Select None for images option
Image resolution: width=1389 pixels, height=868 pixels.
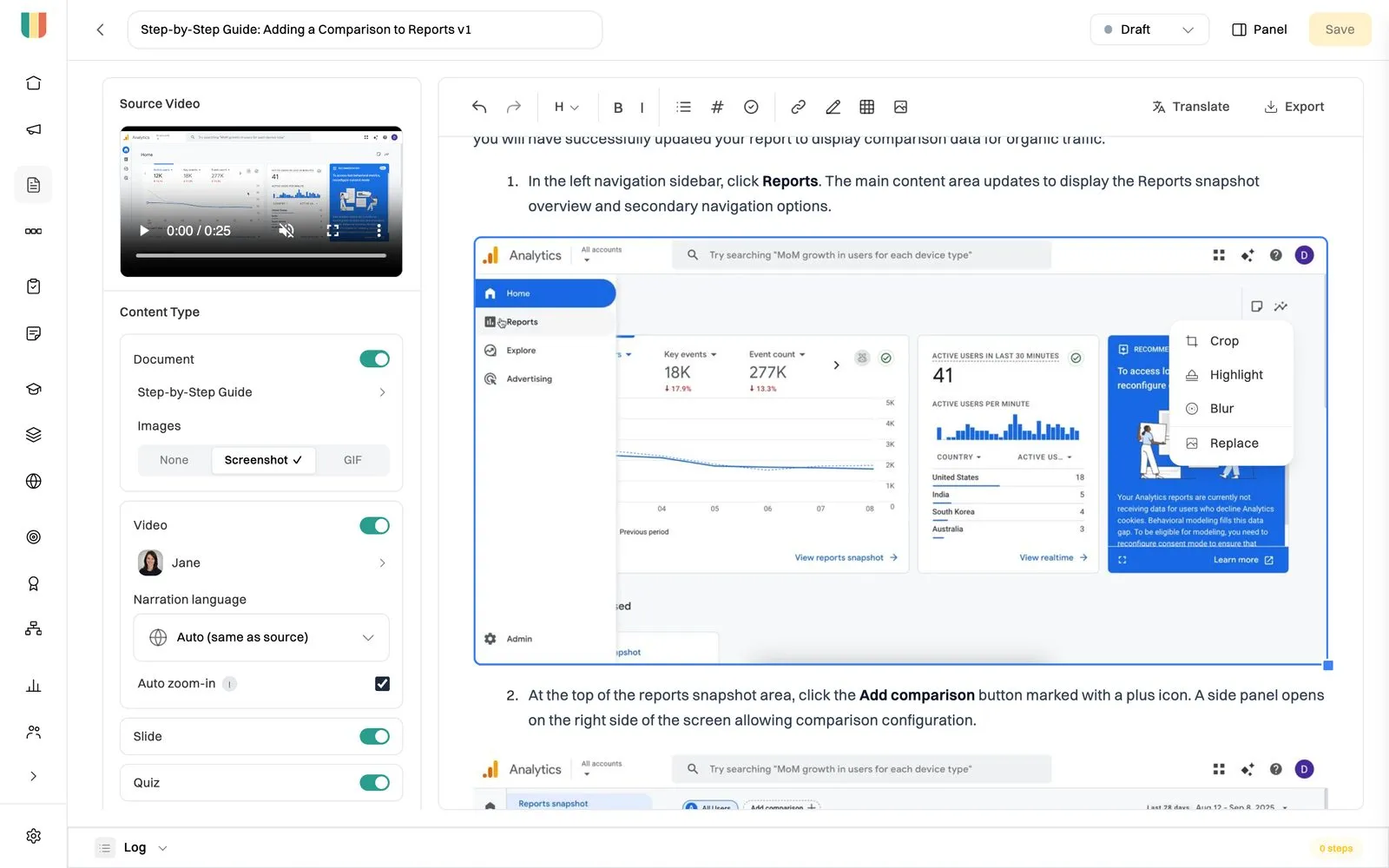point(174,460)
